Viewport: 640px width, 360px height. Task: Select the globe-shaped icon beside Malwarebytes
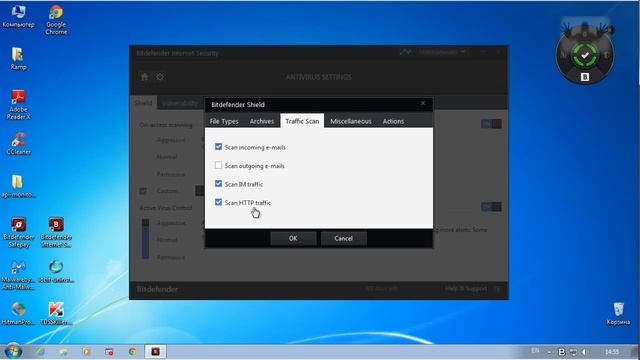click(x=56, y=271)
